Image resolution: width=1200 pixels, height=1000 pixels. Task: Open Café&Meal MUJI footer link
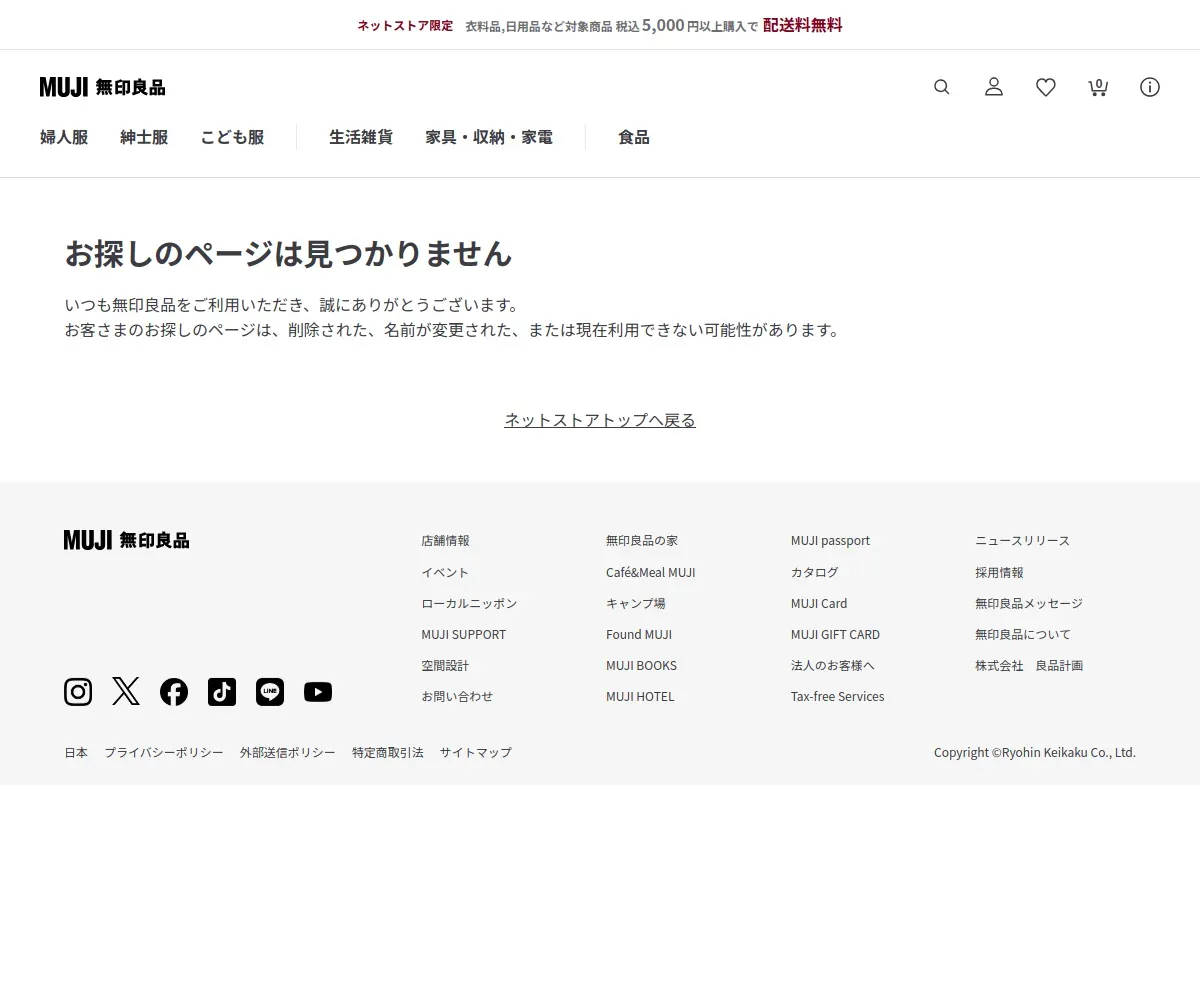[650, 572]
